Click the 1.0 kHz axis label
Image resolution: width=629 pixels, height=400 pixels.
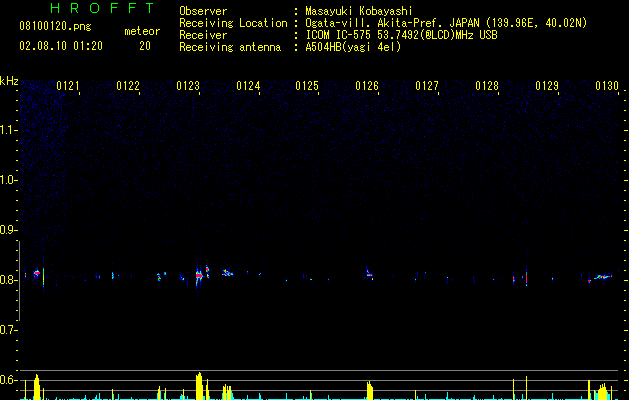tap(8, 180)
